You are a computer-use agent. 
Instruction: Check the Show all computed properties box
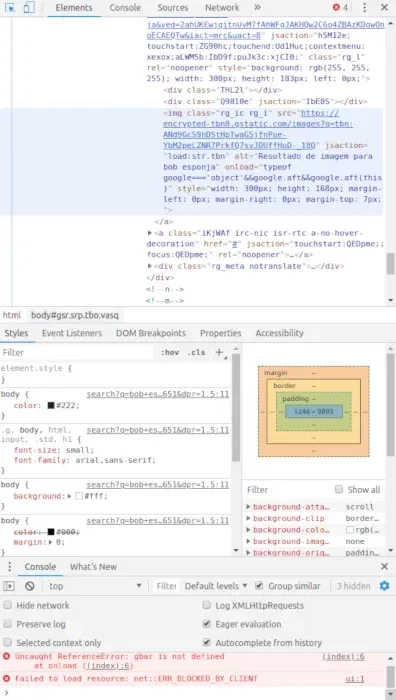pyautogui.click(x=339, y=489)
